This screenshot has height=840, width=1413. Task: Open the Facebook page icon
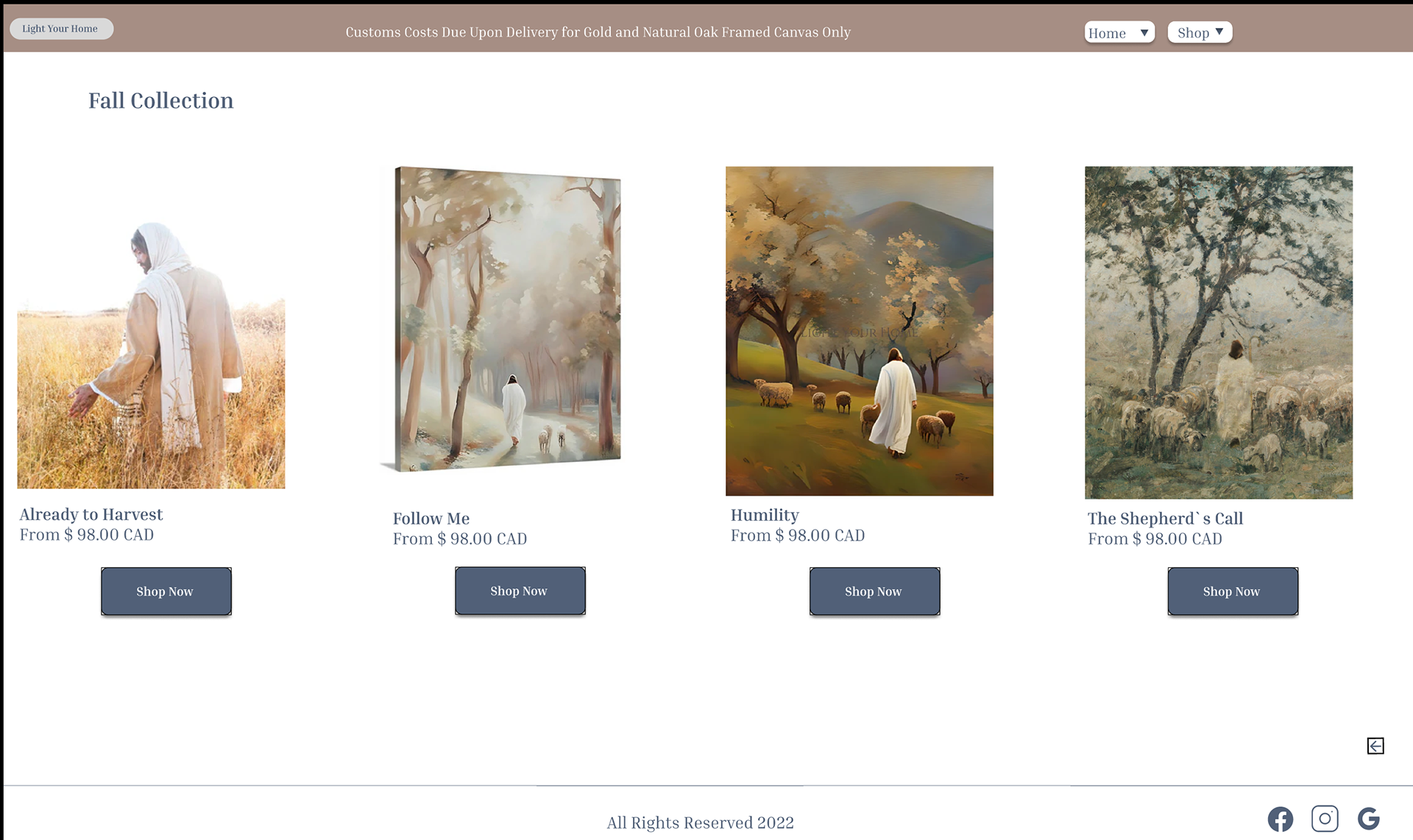tap(1281, 819)
